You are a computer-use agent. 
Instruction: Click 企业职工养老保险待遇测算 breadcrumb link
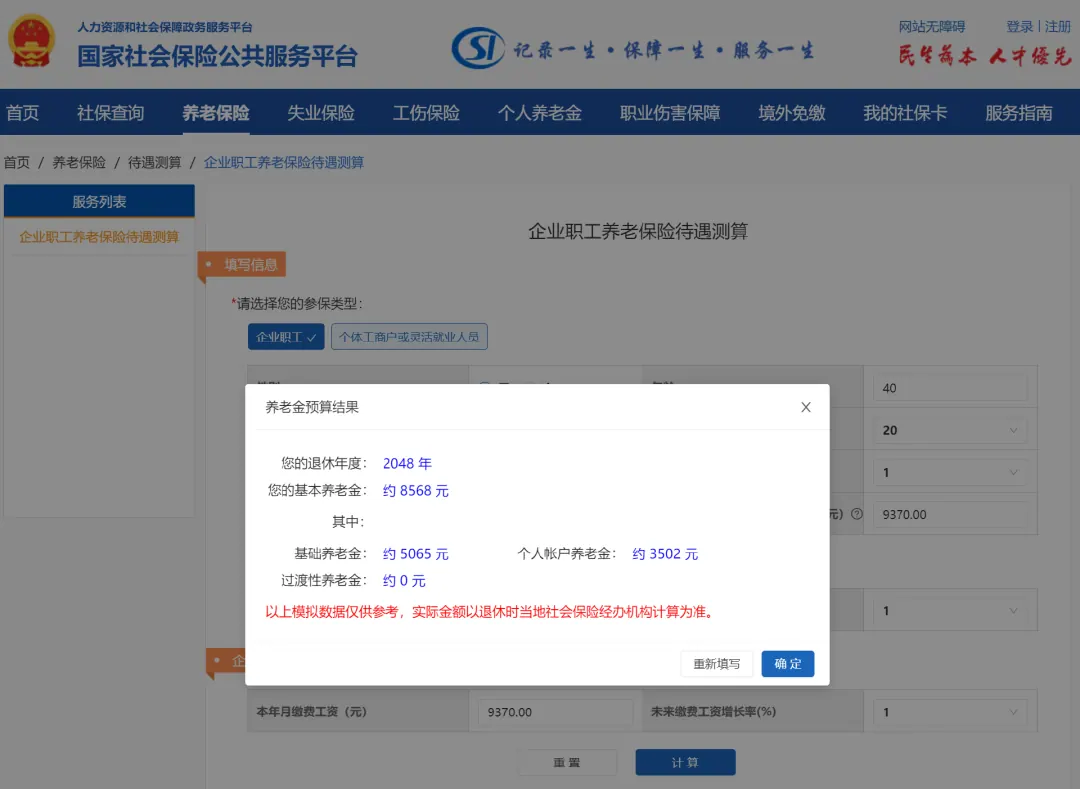pyautogui.click(x=284, y=162)
